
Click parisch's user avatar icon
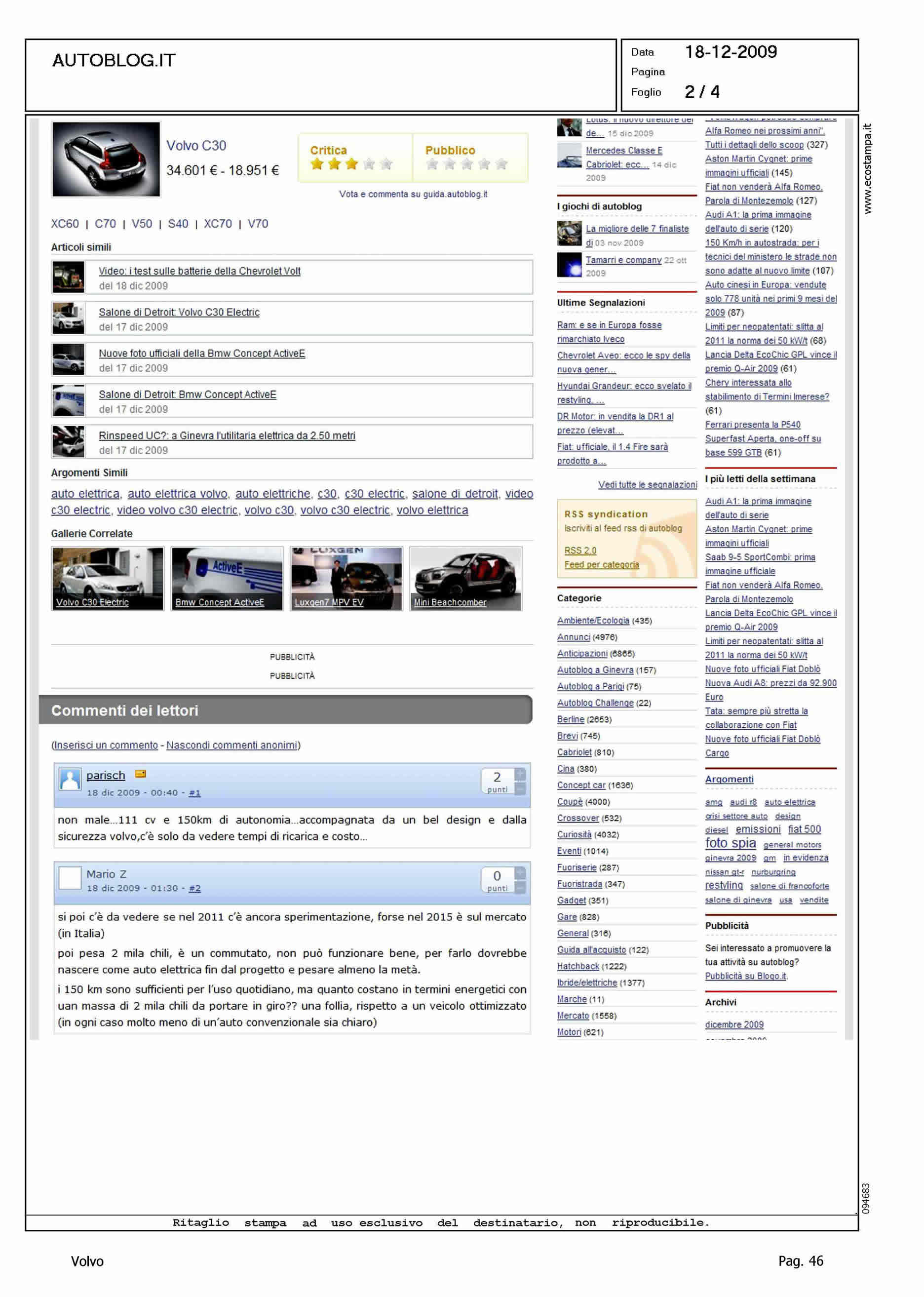click(70, 779)
